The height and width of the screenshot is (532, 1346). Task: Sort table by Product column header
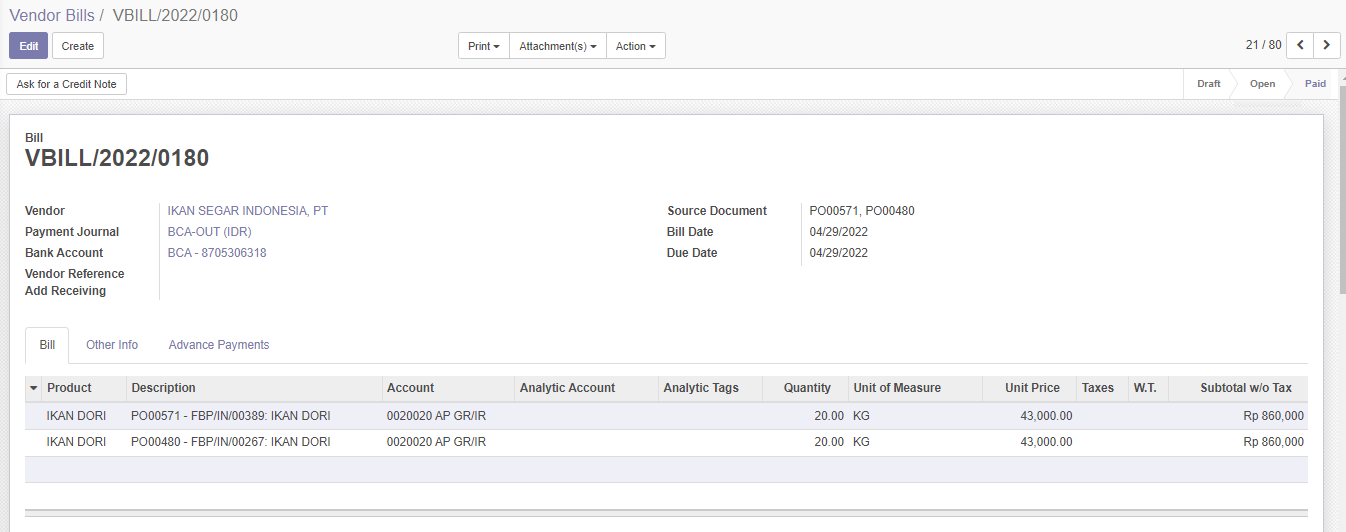69,388
